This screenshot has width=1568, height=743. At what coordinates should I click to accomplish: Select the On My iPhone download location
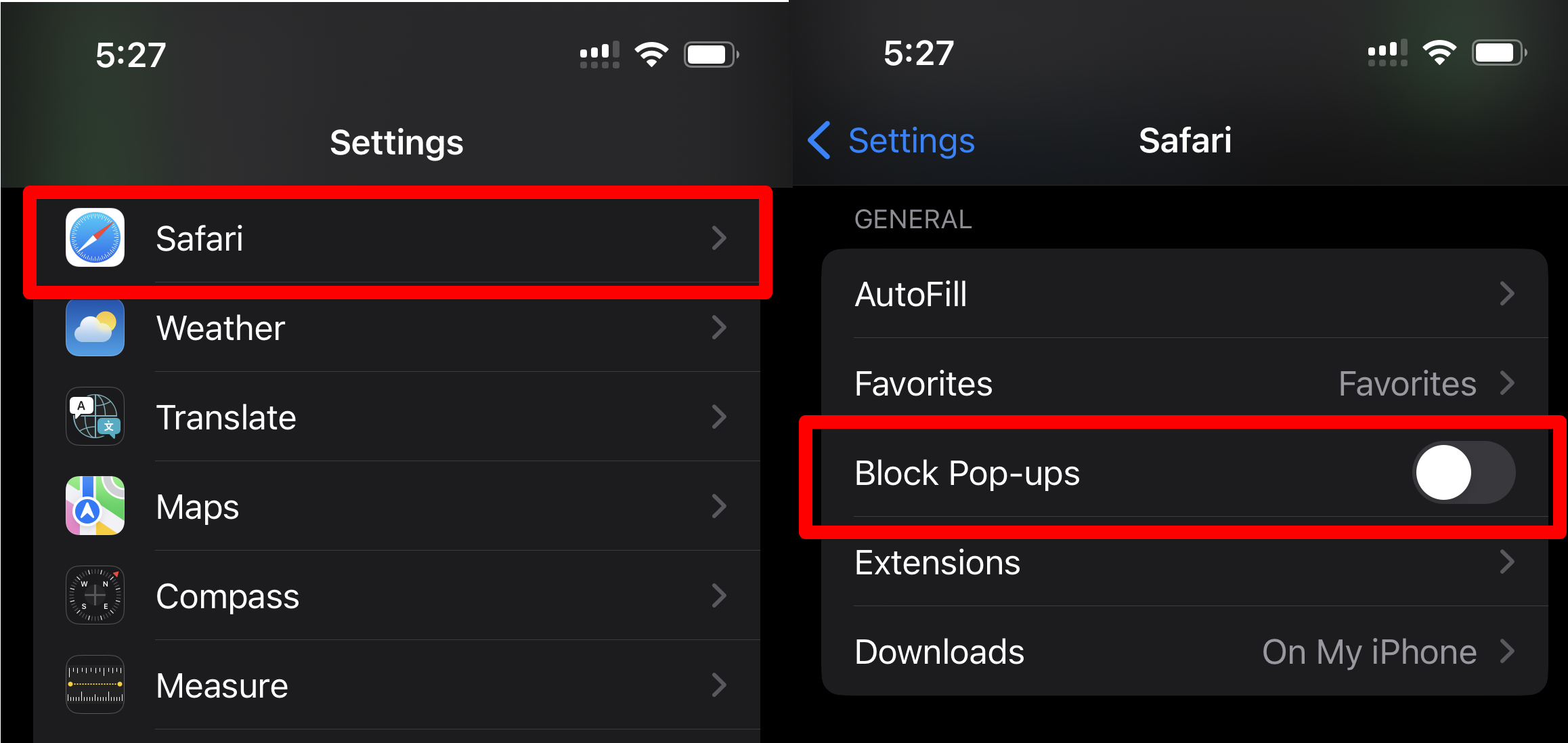point(1369,652)
